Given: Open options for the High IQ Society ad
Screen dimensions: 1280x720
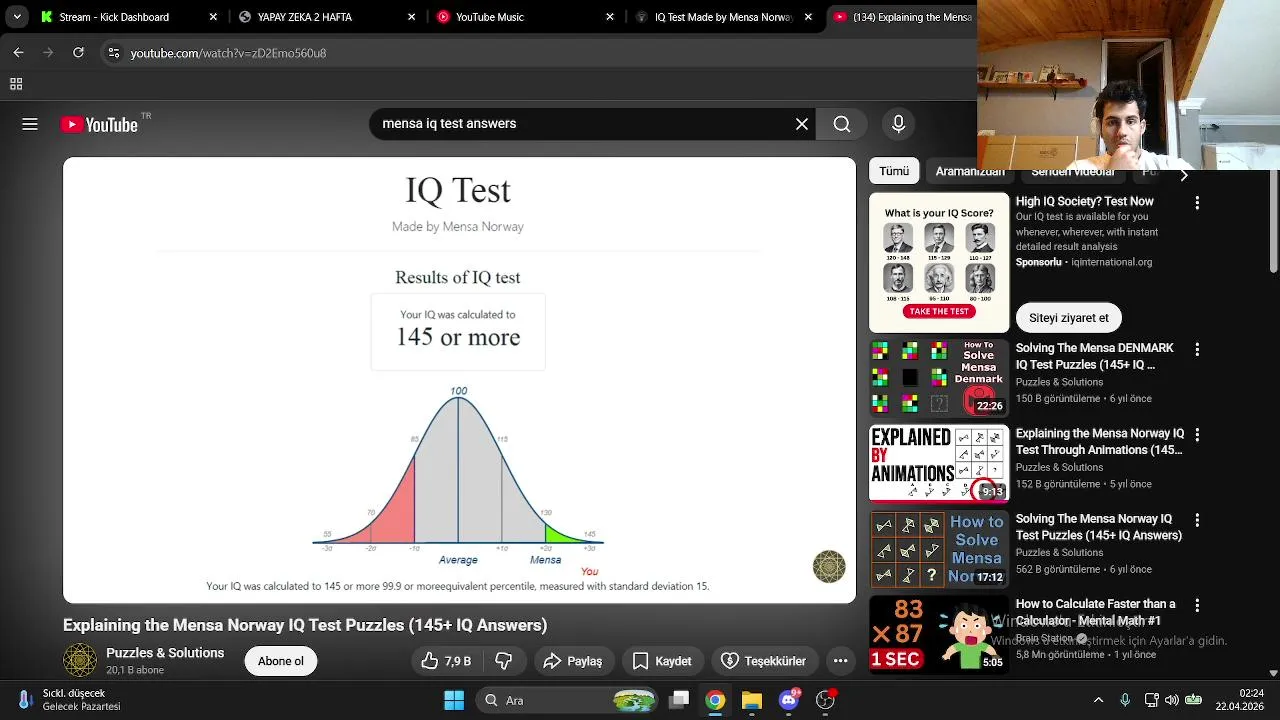Looking at the screenshot, I should pos(1197,203).
